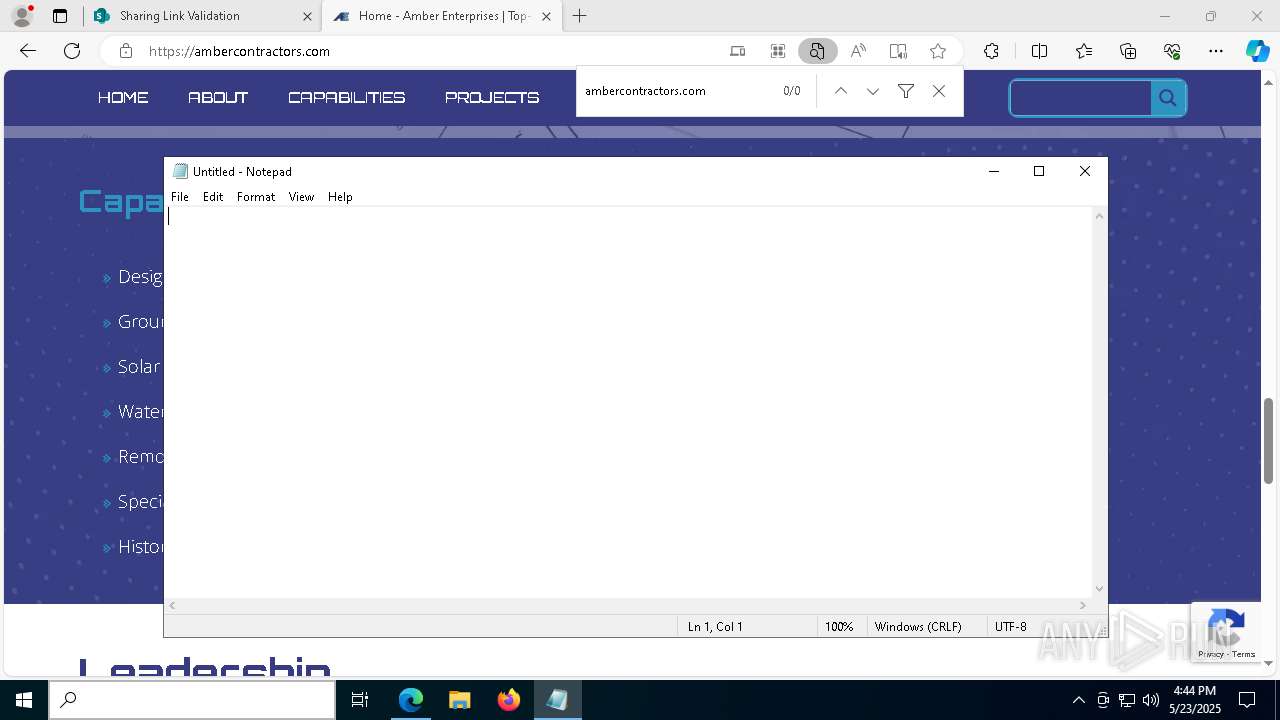View site information lock icon
This screenshot has height=720, width=1280.
(125, 51)
